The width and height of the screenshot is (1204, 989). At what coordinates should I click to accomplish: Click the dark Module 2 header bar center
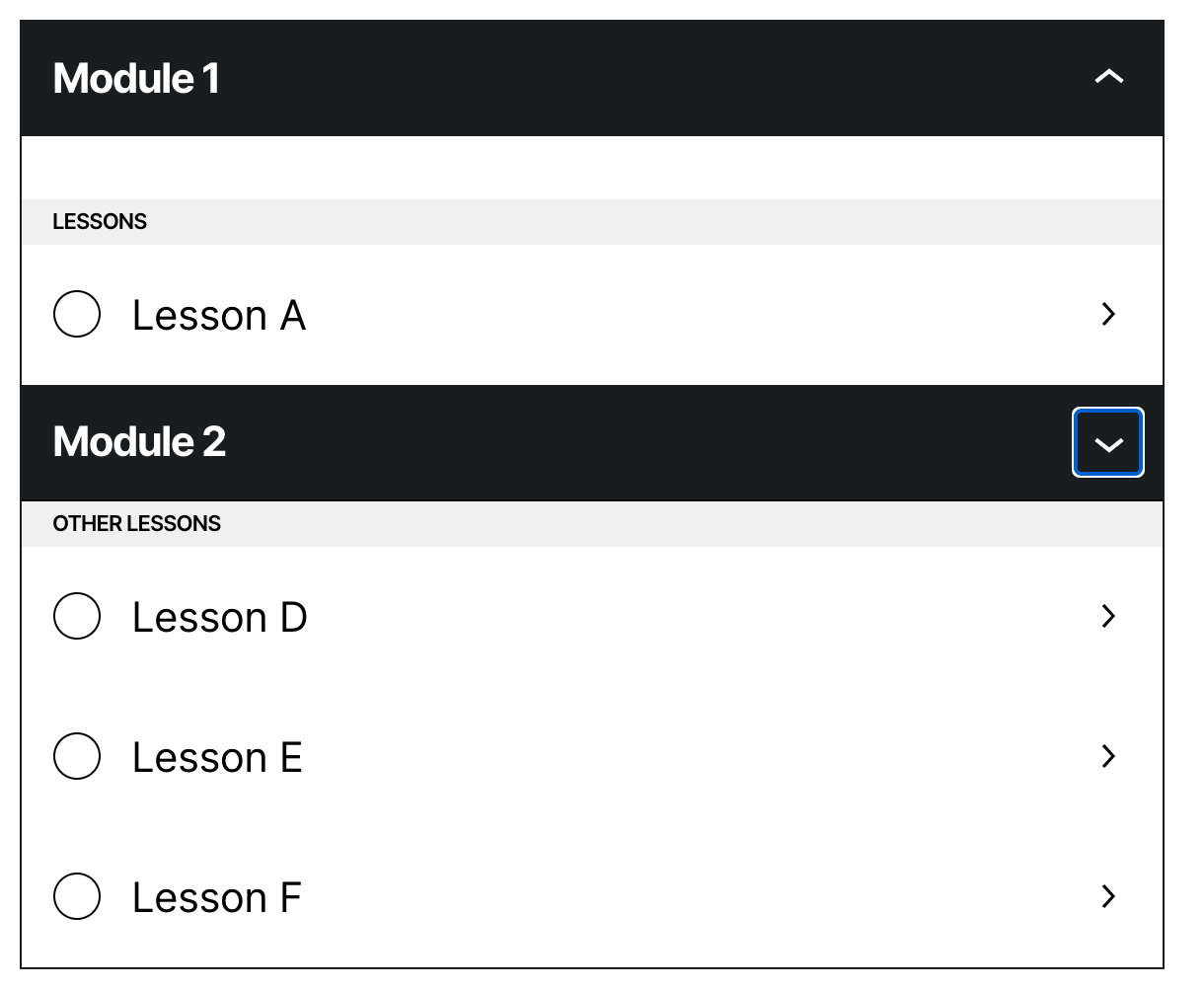tap(592, 442)
